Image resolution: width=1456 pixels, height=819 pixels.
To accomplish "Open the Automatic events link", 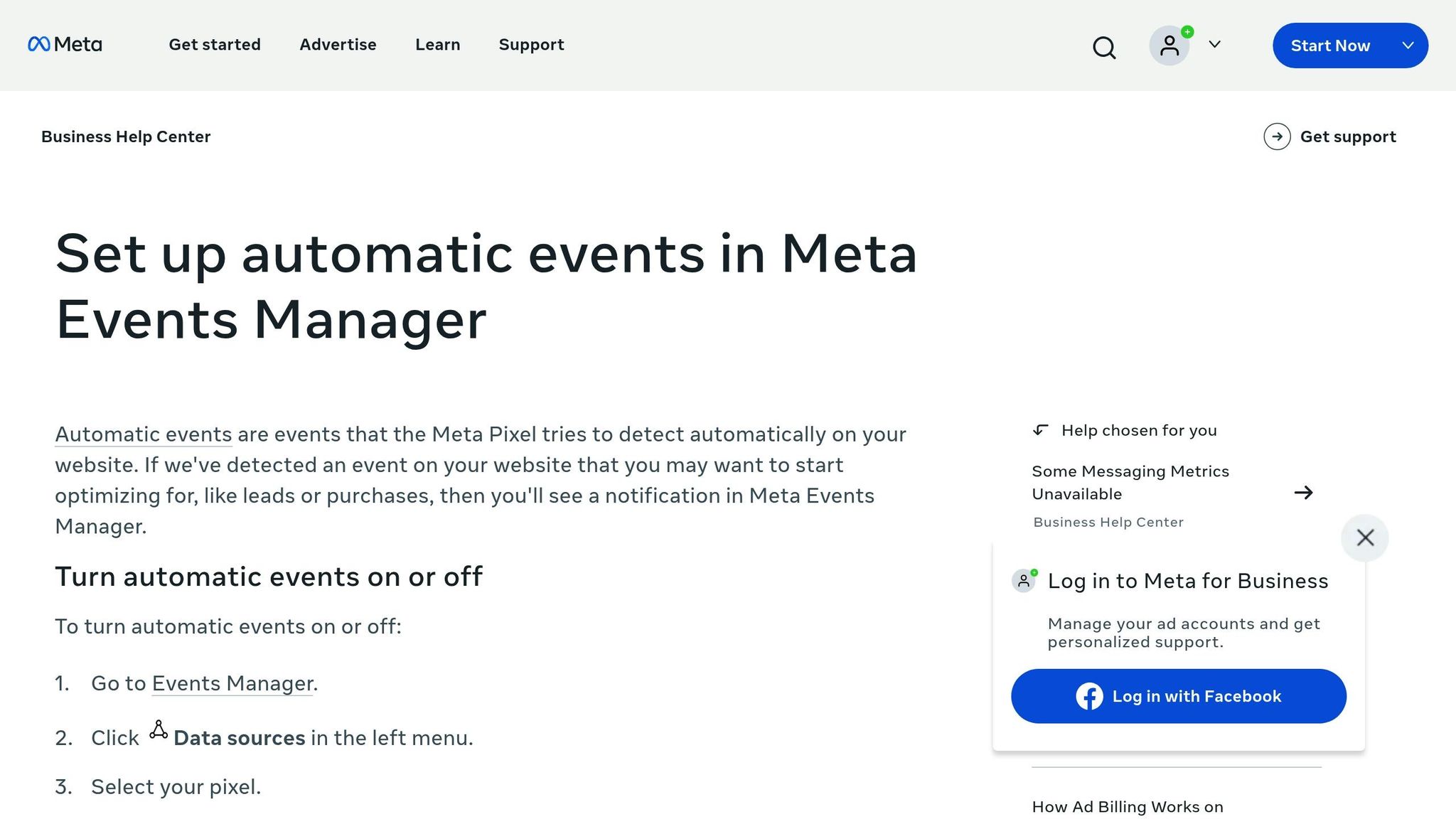I will [142, 434].
